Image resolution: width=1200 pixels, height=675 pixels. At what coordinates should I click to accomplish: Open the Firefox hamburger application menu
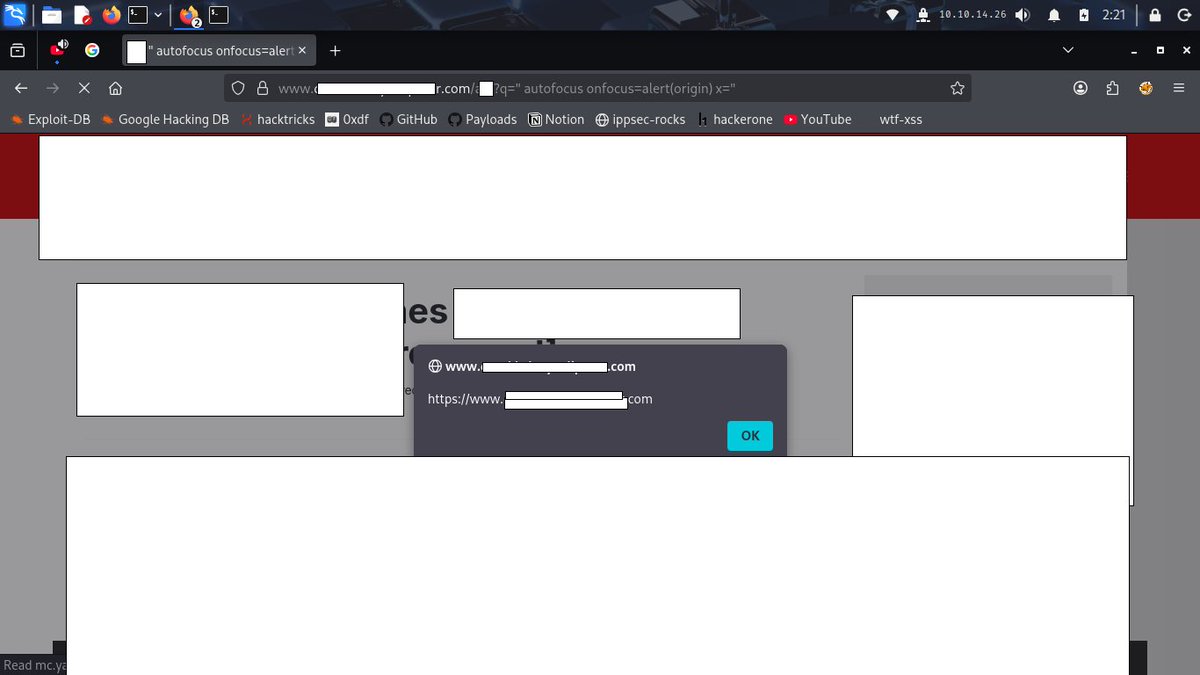coord(1179,88)
